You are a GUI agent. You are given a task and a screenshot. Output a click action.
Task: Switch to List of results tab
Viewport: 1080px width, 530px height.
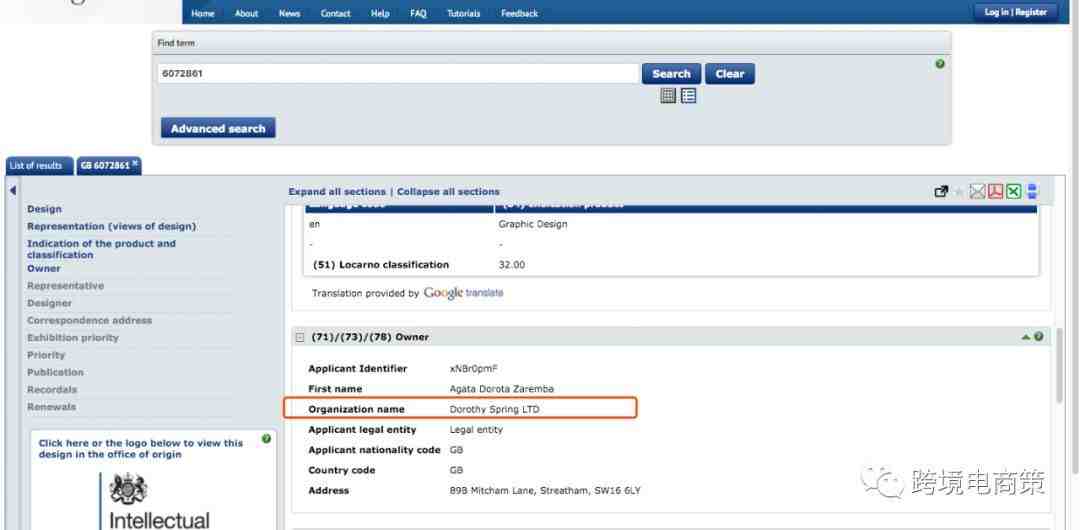point(39,166)
